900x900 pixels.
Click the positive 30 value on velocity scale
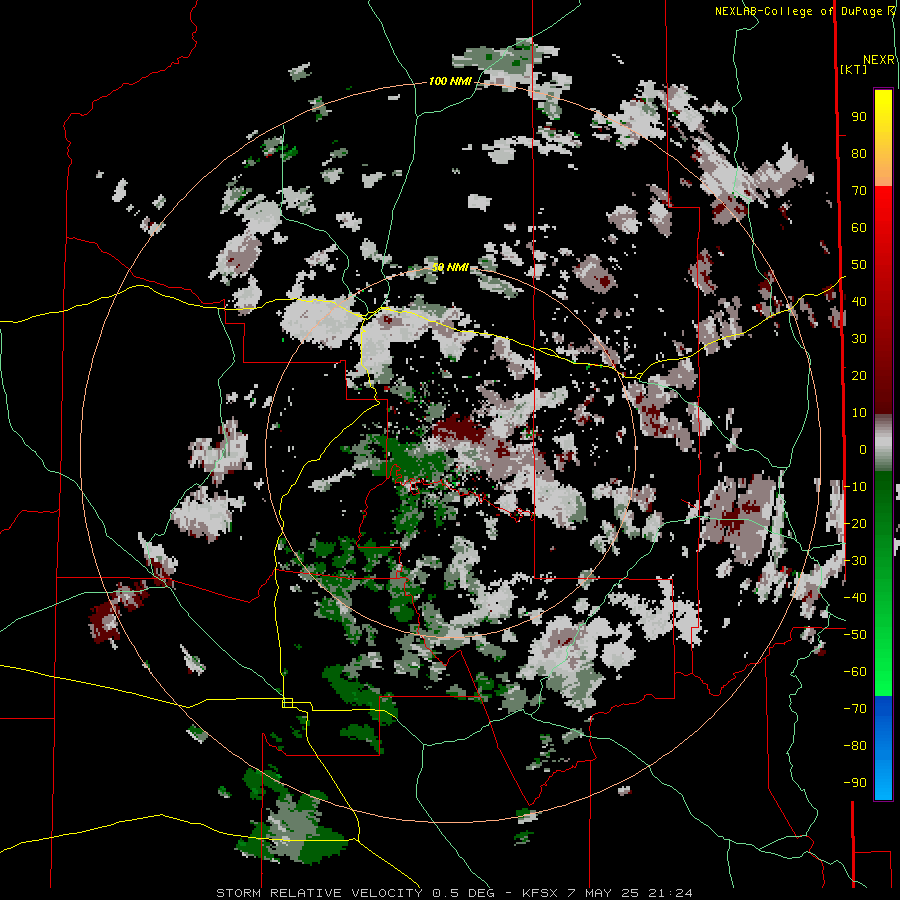859,339
